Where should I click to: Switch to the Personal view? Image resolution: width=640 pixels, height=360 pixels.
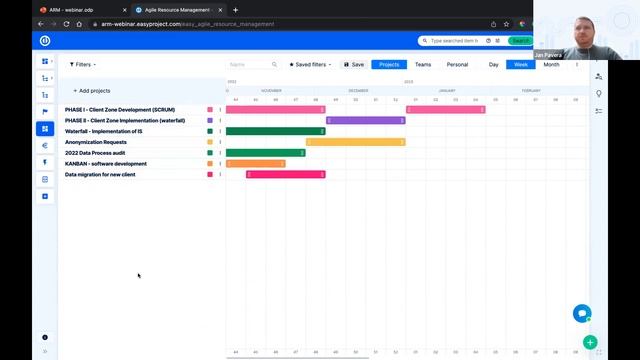457,64
